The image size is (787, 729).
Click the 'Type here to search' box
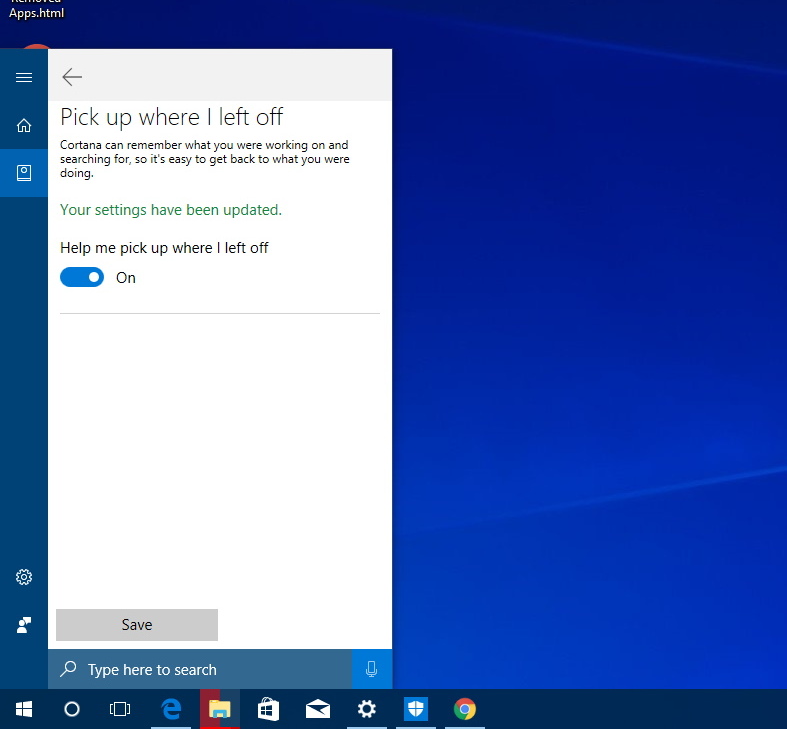pyautogui.click(x=200, y=670)
